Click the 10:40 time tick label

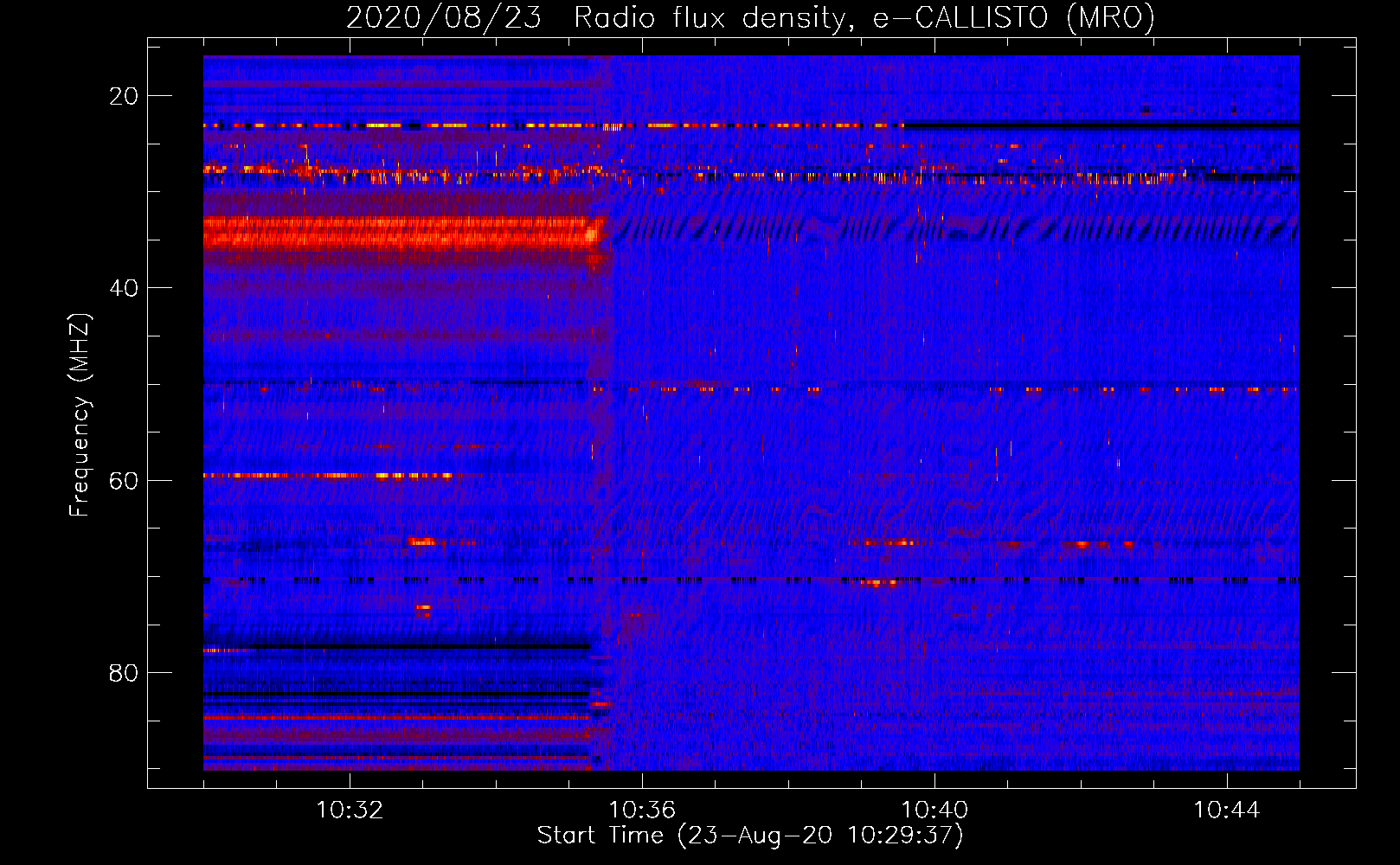point(934,811)
